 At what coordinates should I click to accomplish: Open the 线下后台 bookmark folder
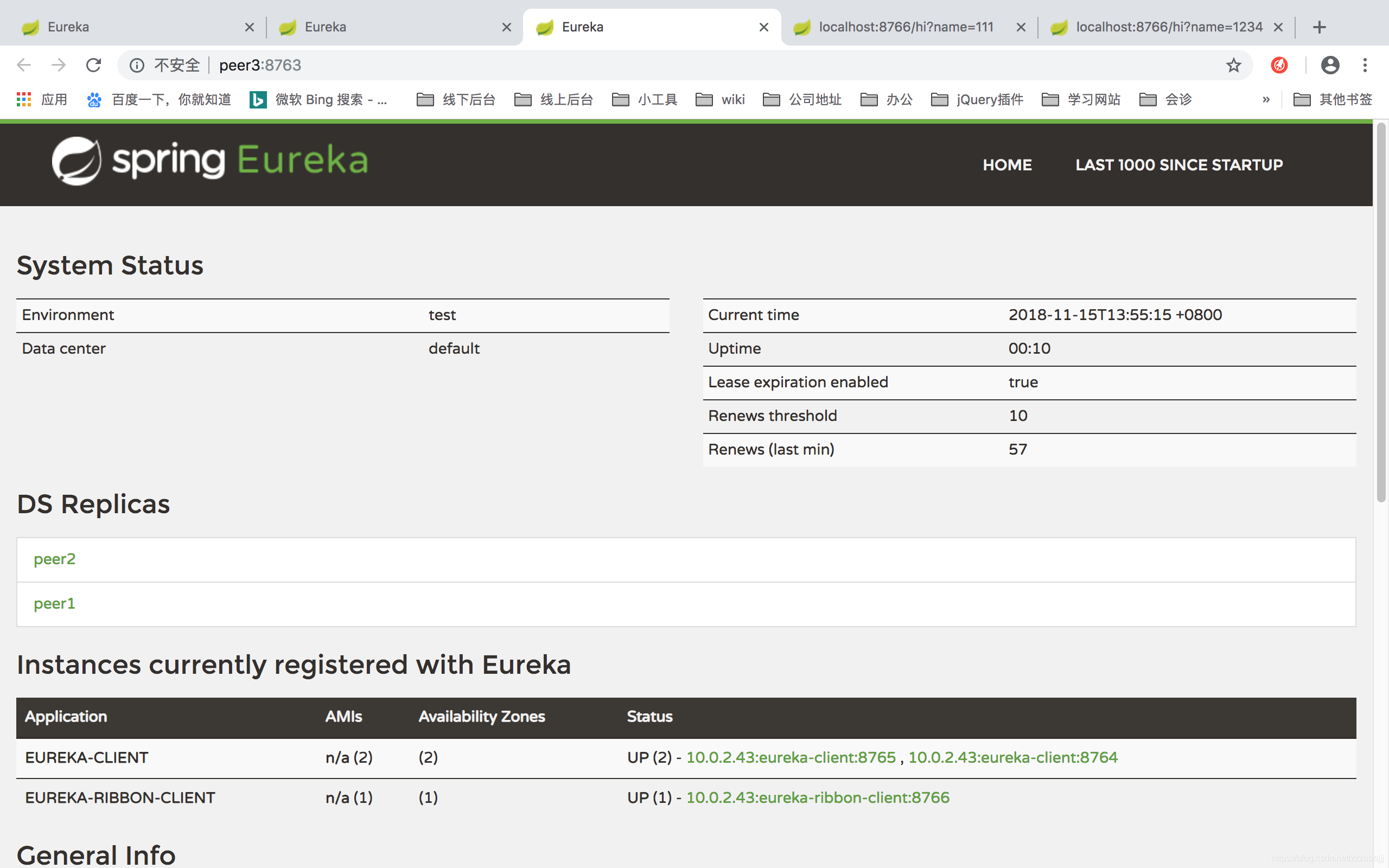(456, 99)
